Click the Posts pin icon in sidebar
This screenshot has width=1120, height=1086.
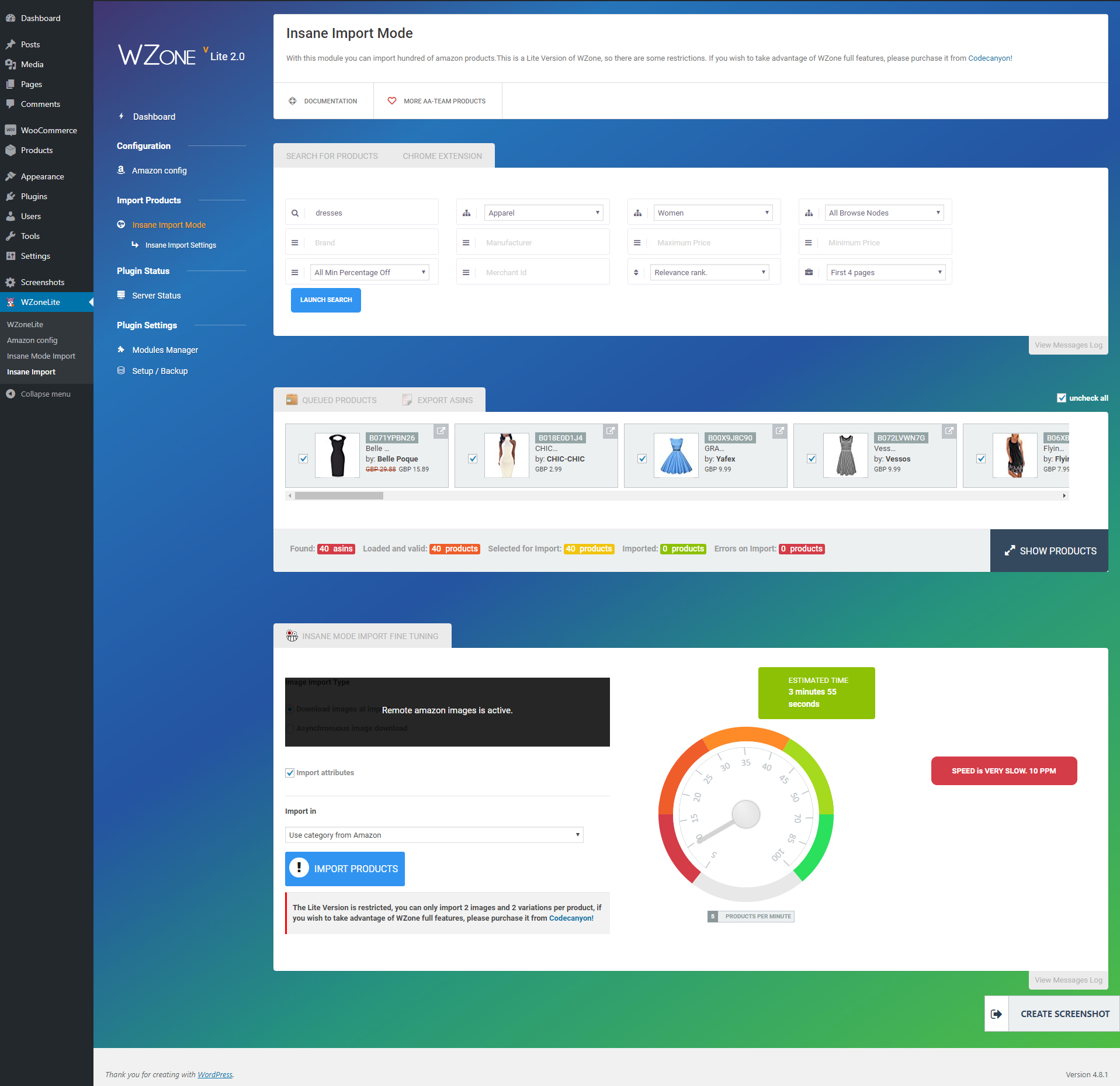[11, 44]
